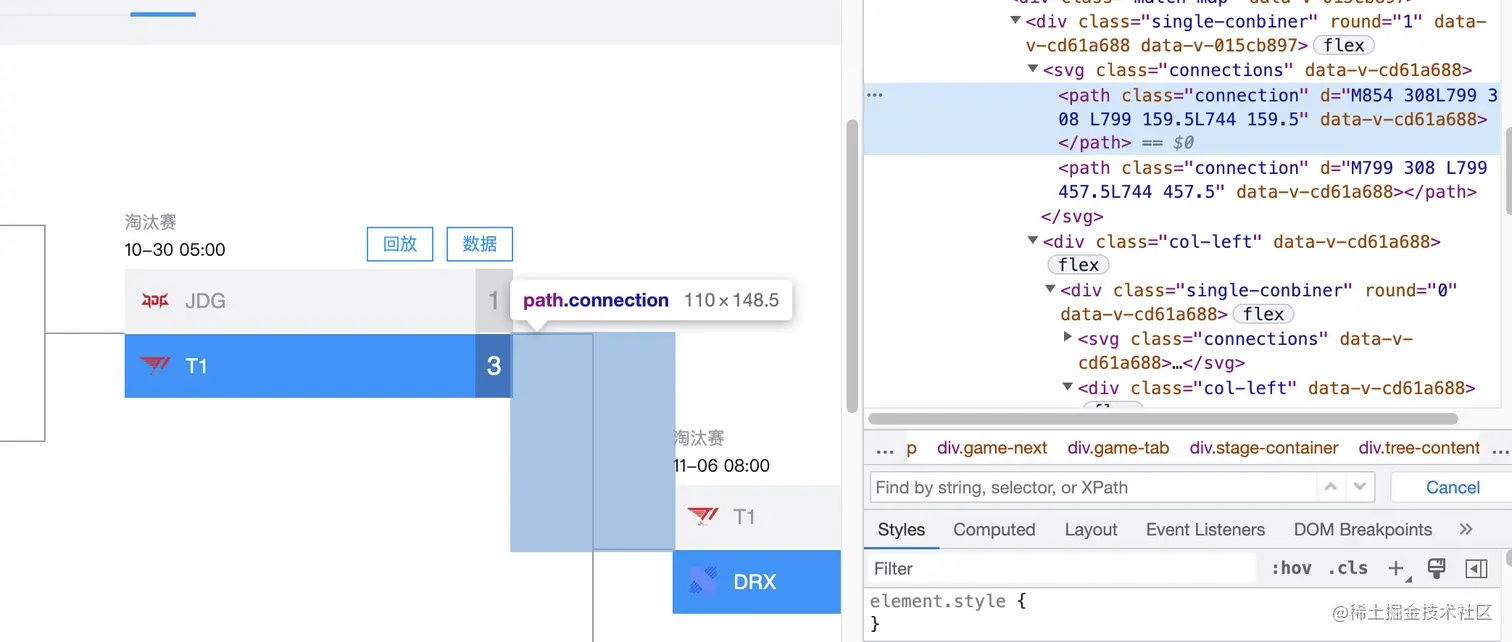The image size is (1512, 642).
Task: Open the Event Listeners tab
Action: (x=1205, y=529)
